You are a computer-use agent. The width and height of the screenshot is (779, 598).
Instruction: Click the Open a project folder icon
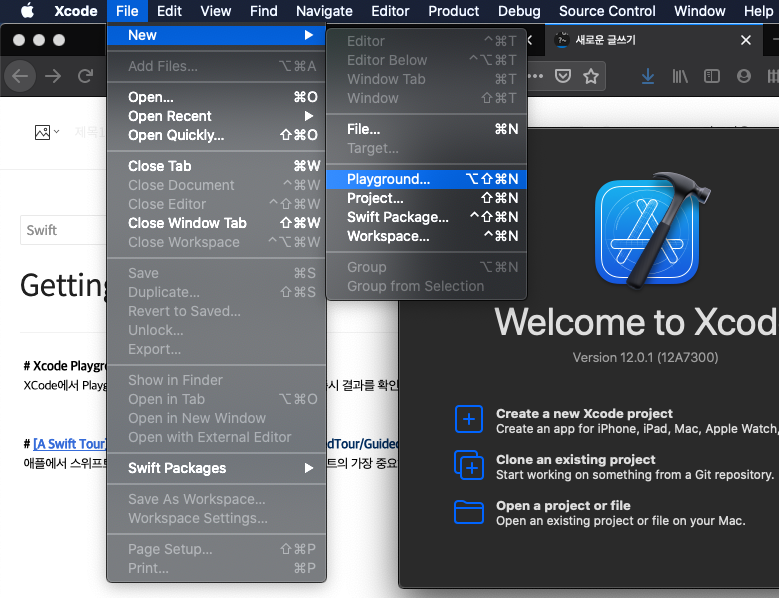[x=468, y=512]
